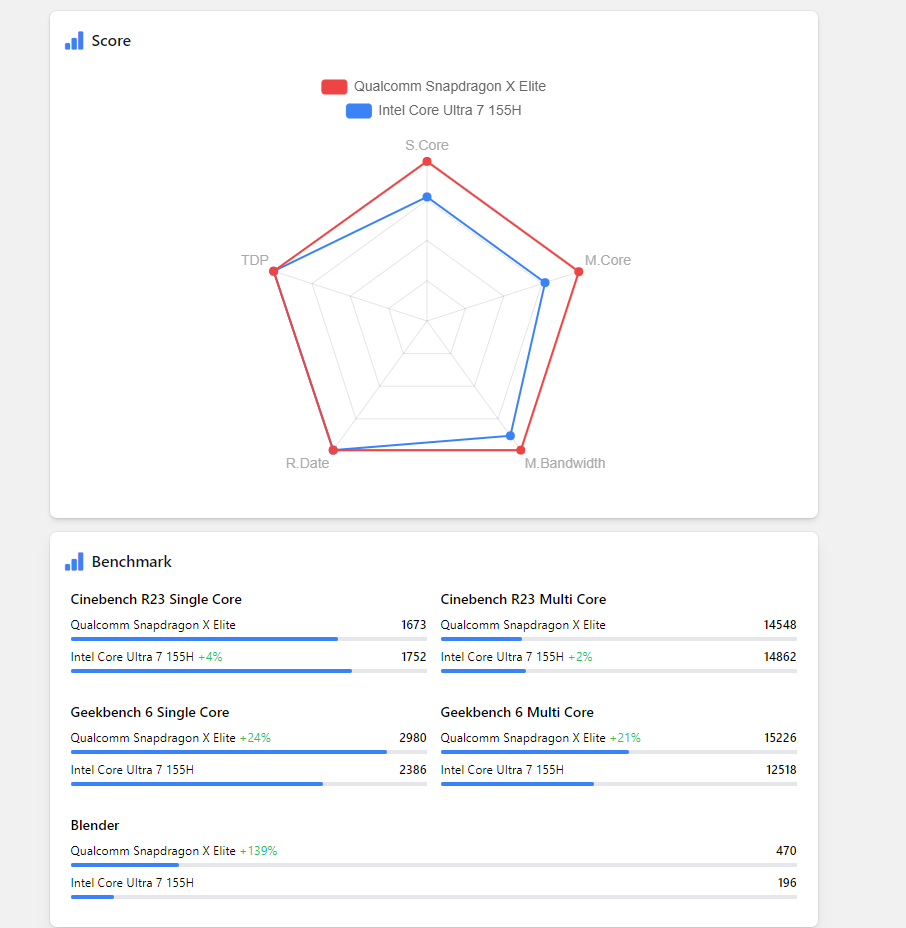Click the 15226 Geekbench multi score

(x=781, y=738)
